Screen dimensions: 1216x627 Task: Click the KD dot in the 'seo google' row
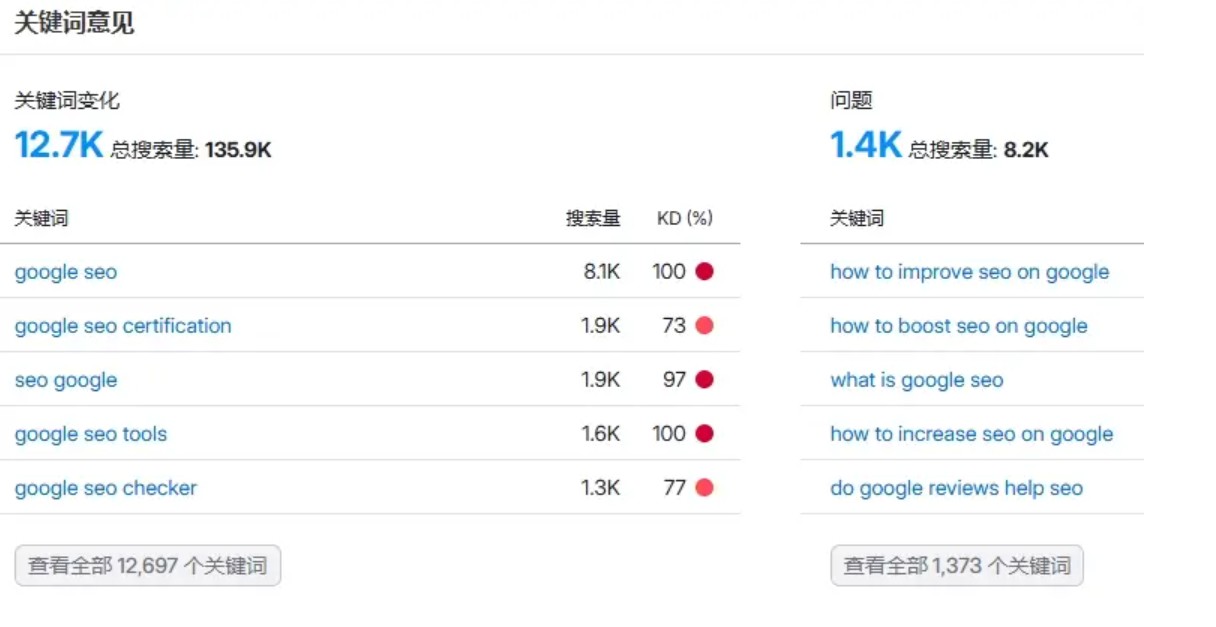704,379
